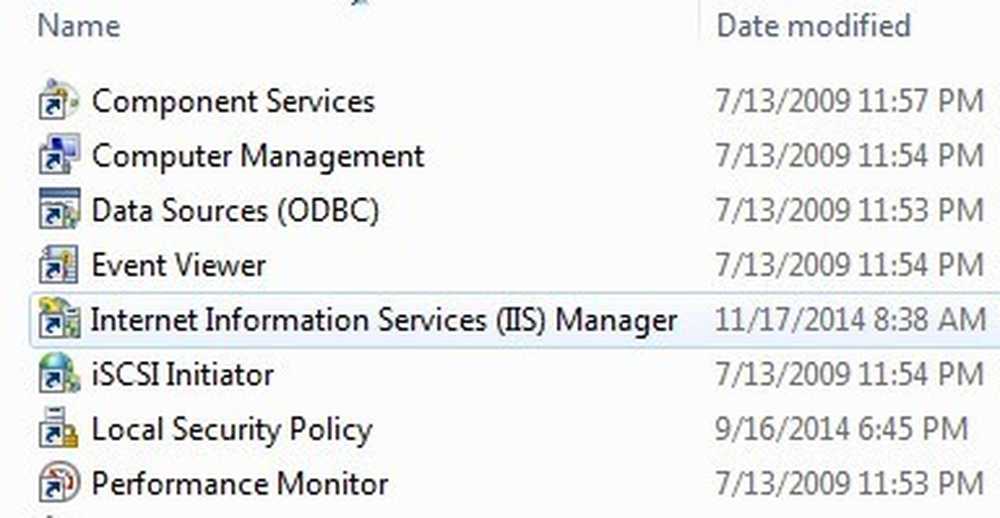Click the 11/17/2014 8:38 AM date cell

849,320
